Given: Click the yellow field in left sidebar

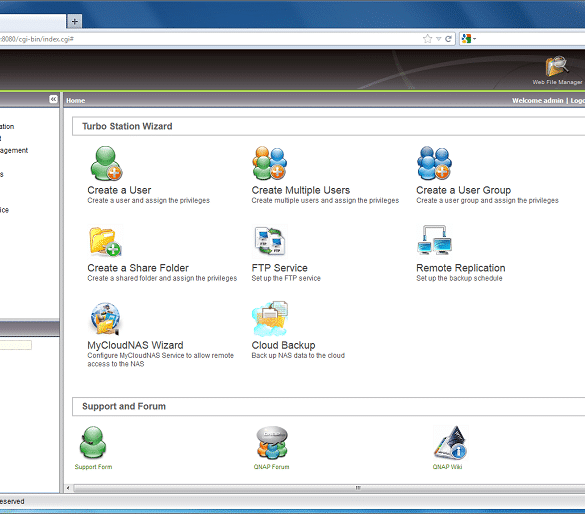Looking at the screenshot, I should pos(16,345).
